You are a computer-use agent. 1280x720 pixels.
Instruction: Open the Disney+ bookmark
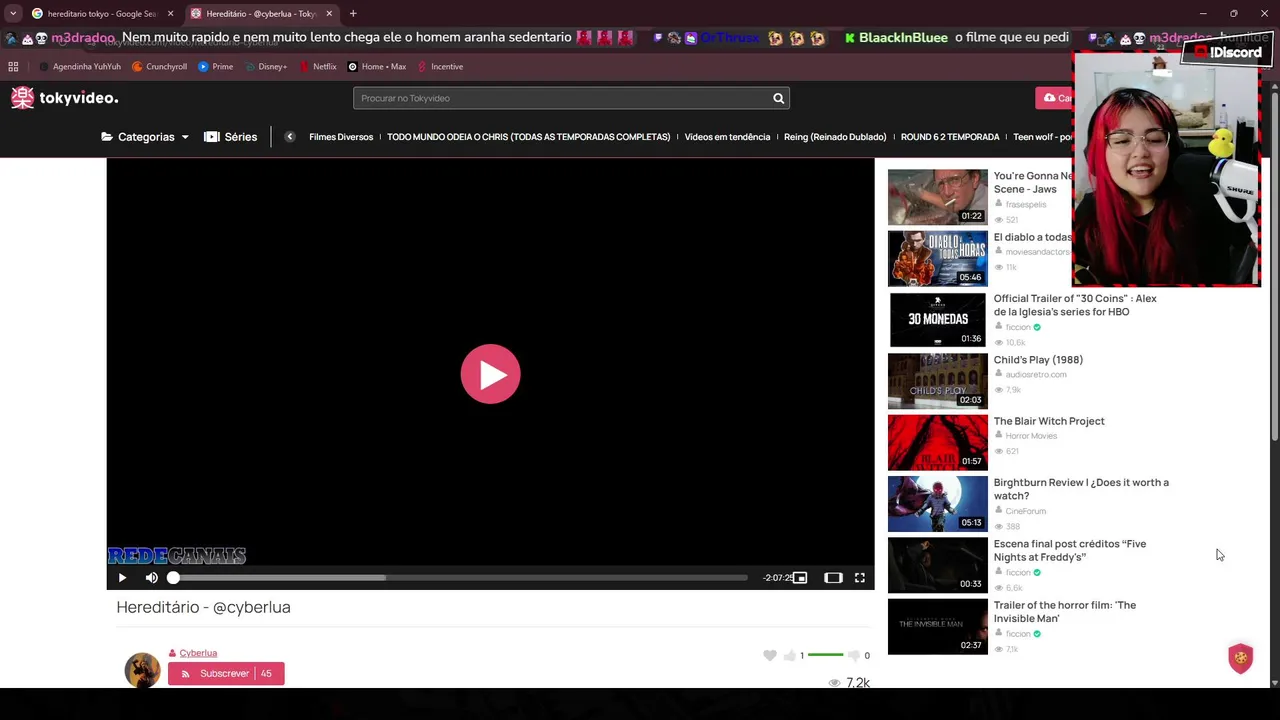point(266,67)
